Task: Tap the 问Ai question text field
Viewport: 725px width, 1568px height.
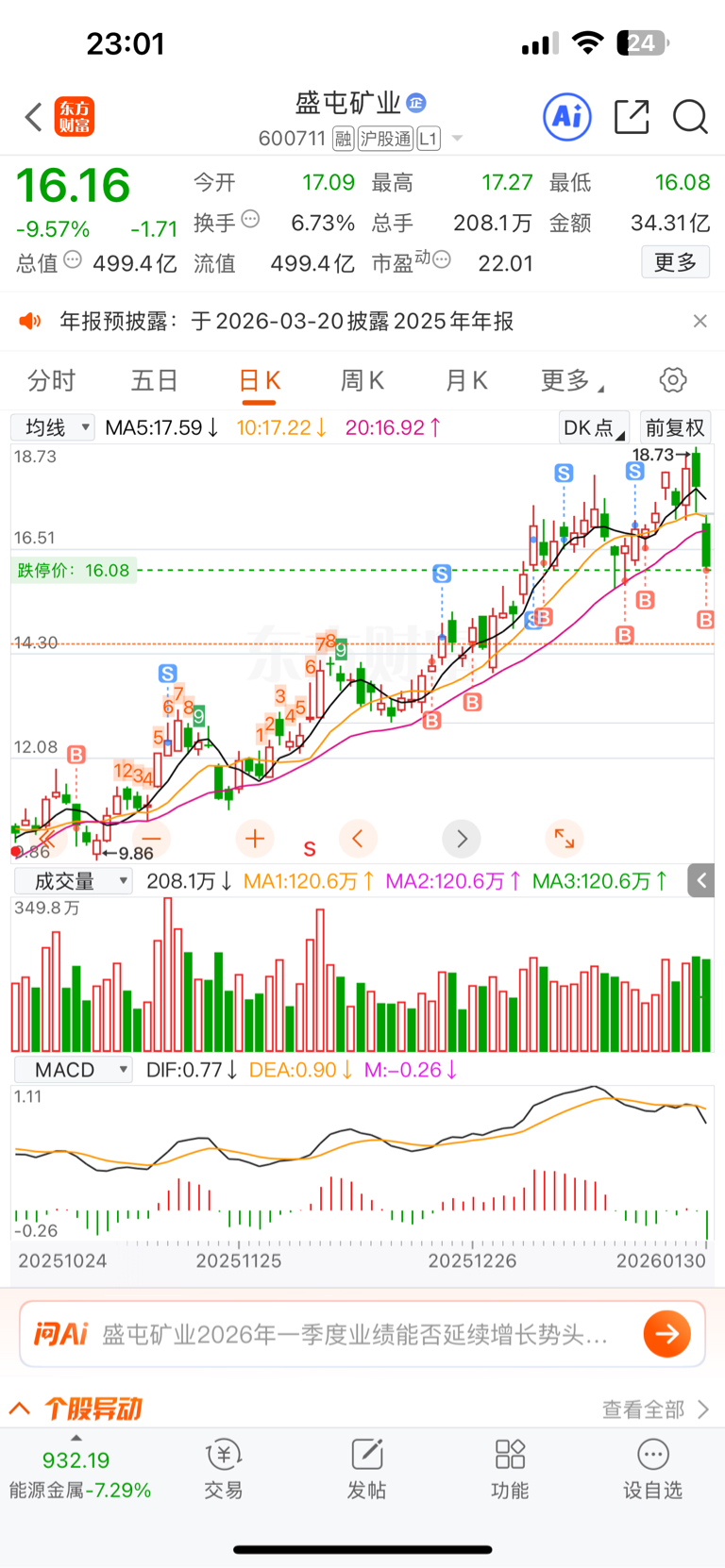Action: tap(354, 1334)
